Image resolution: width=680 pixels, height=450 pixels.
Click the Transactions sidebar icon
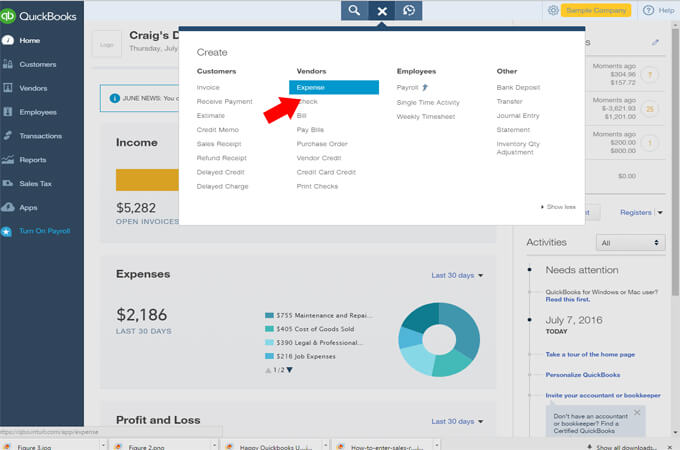coord(8,136)
